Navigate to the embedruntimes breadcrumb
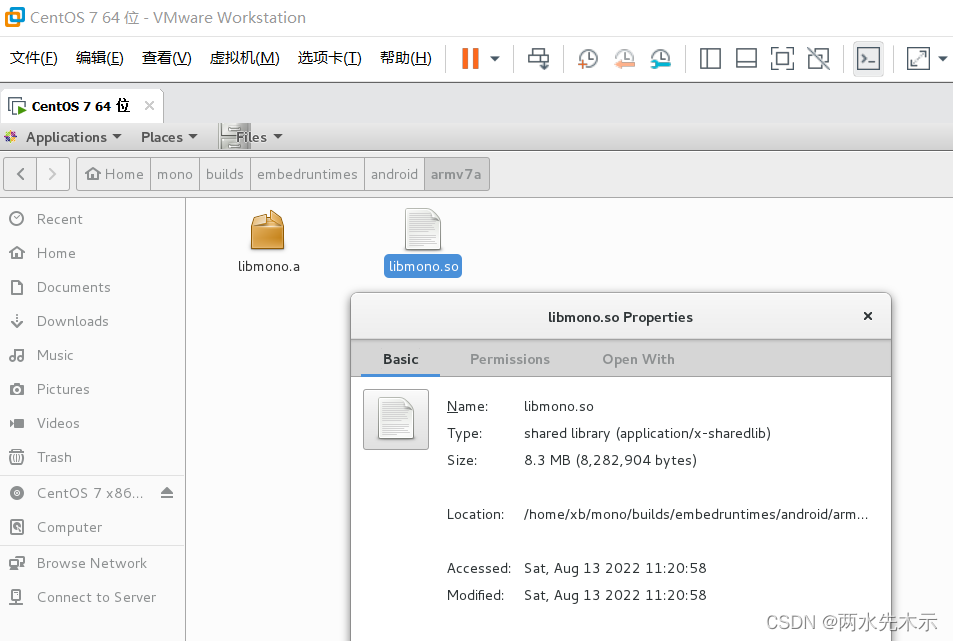This screenshot has width=953, height=641. (306, 173)
